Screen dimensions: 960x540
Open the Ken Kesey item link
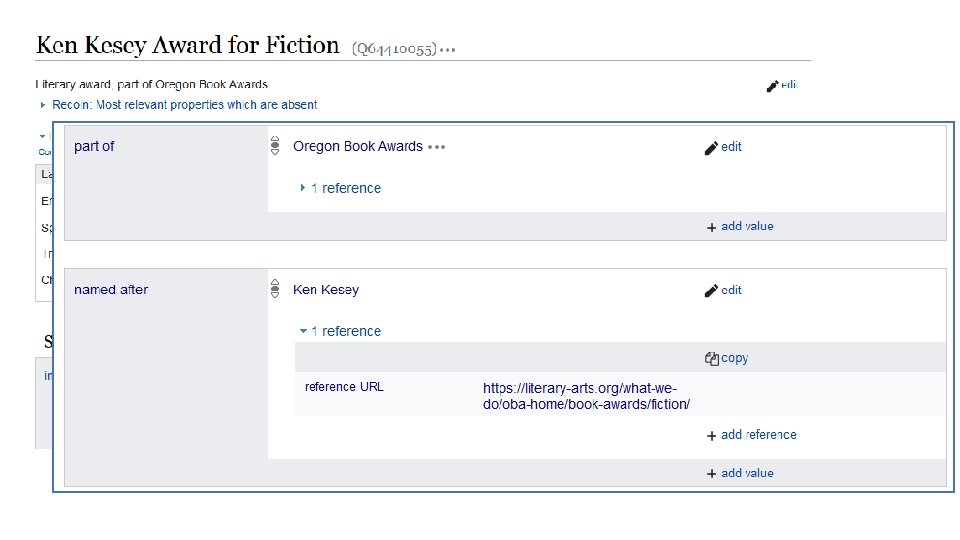pyautogui.click(x=325, y=290)
